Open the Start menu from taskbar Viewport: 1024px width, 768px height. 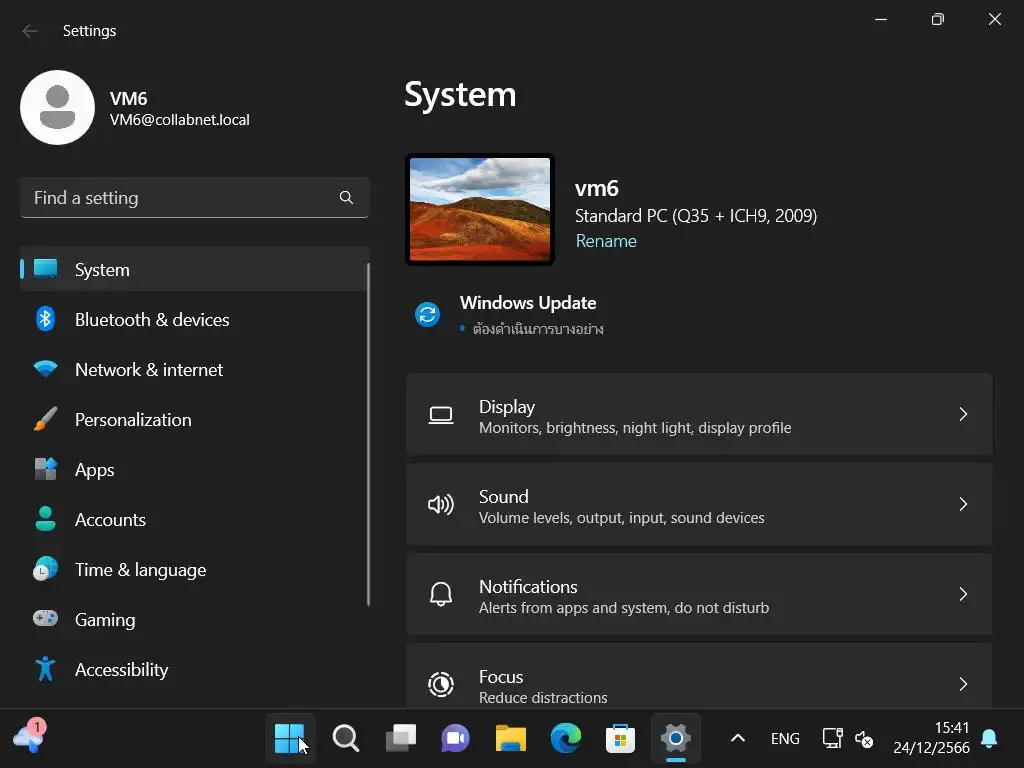290,739
